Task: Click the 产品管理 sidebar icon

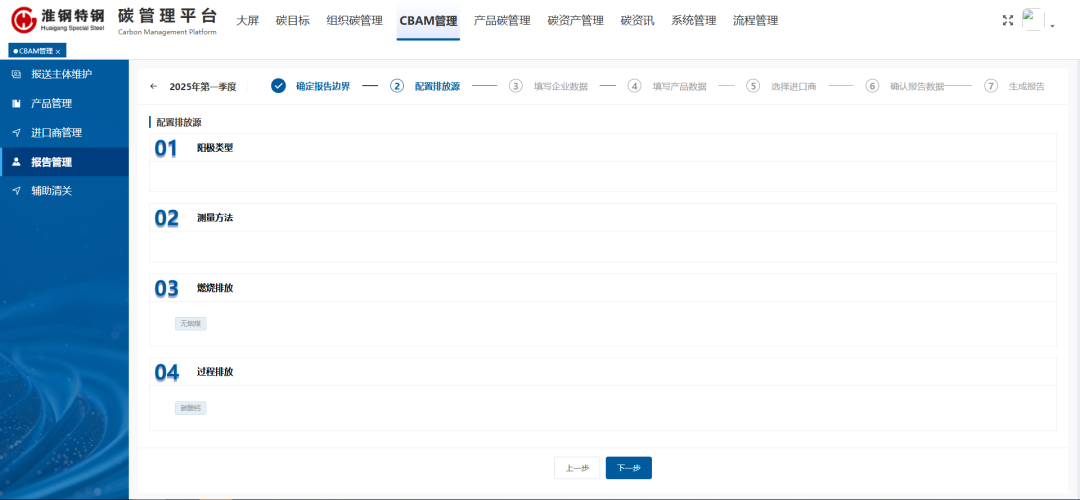Action: coord(17,103)
